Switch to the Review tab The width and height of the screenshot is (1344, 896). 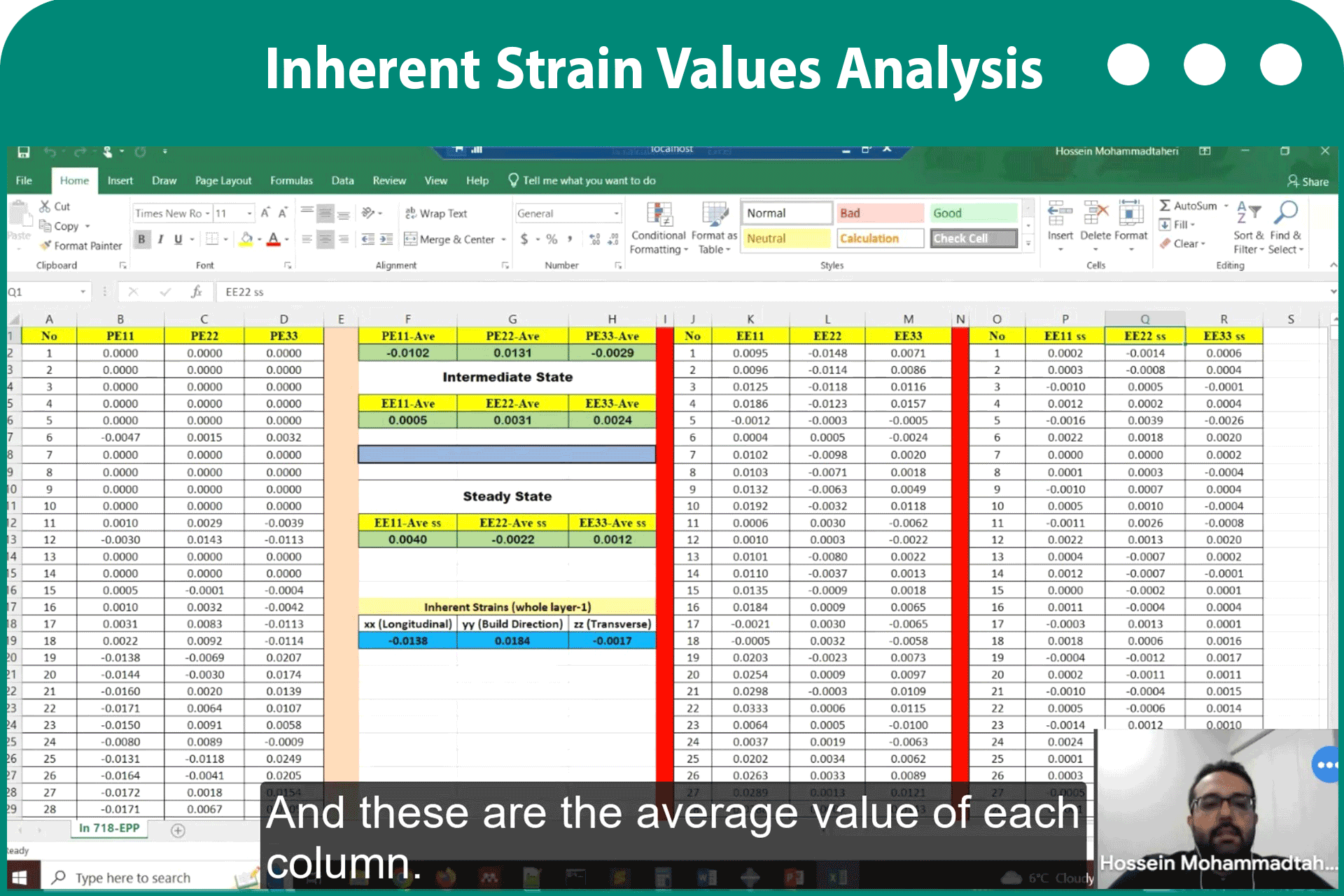tap(389, 181)
